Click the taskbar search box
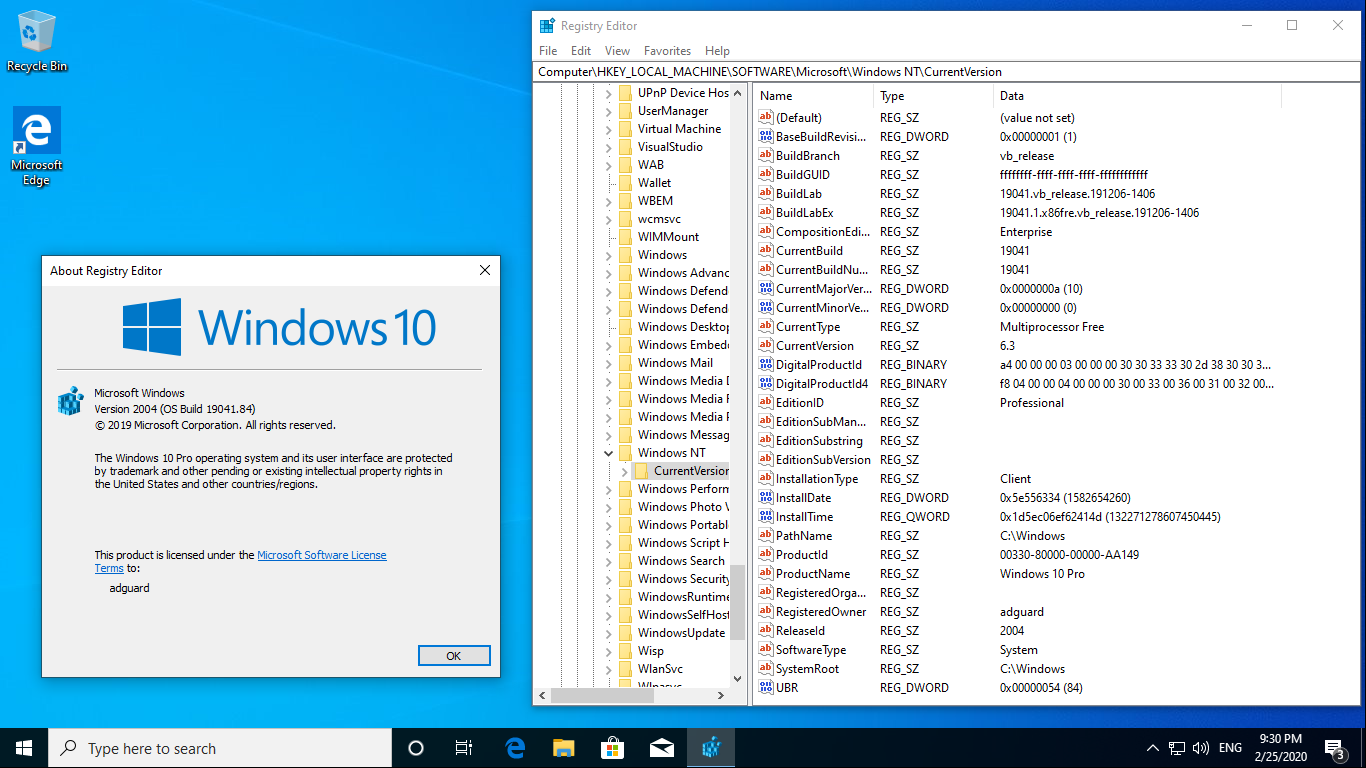This screenshot has width=1366, height=768. (220, 748)
